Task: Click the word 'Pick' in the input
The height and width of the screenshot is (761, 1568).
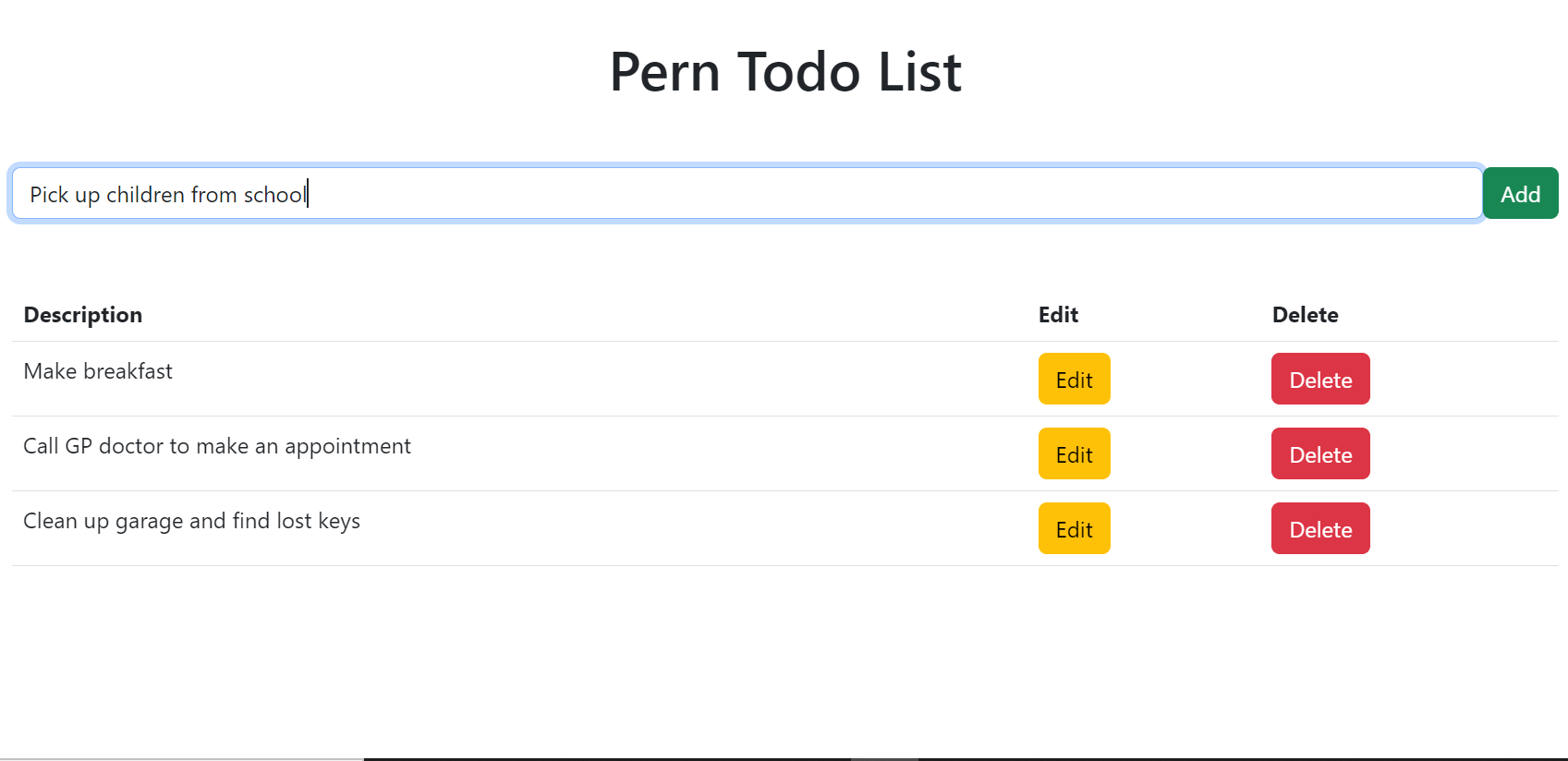Action: tap(49, 195)
